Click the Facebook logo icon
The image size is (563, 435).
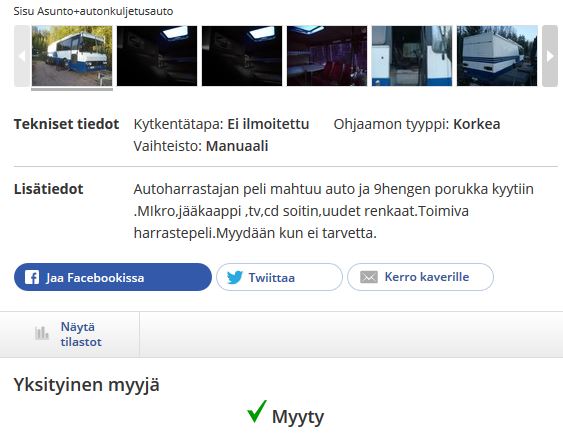pos(32,277)
